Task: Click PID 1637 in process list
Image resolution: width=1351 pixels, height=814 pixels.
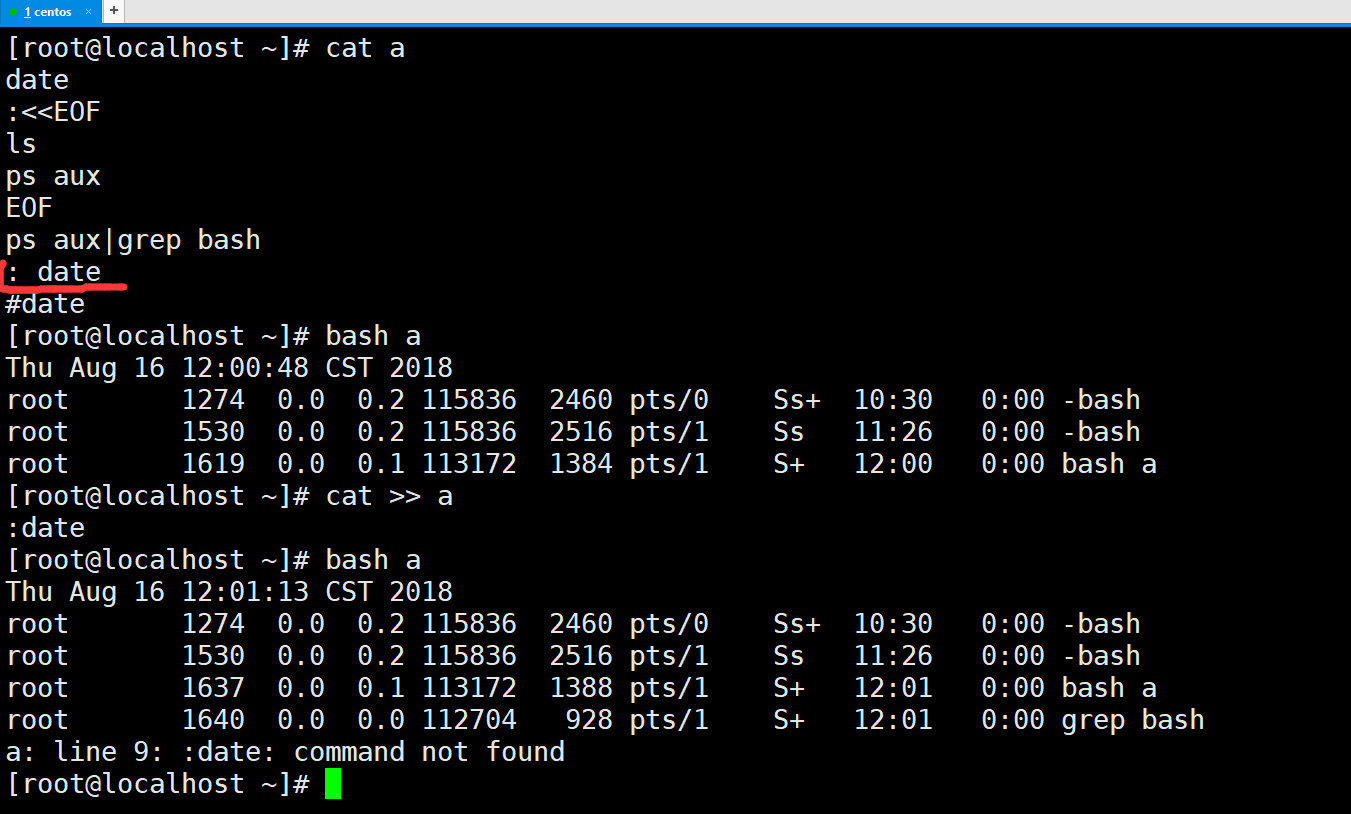Action: pos(213,688)
